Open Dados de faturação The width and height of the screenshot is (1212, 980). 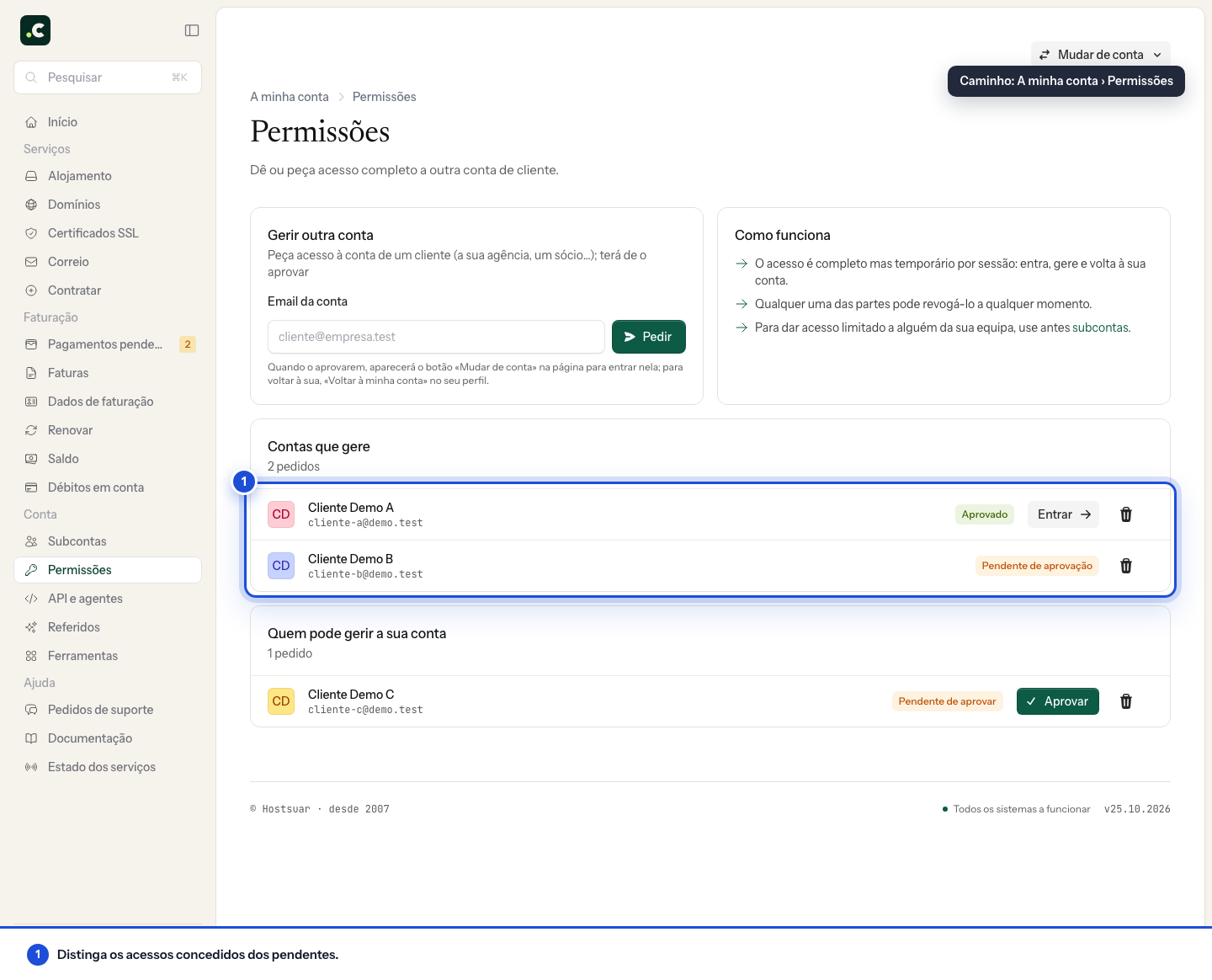pos(108,402)
